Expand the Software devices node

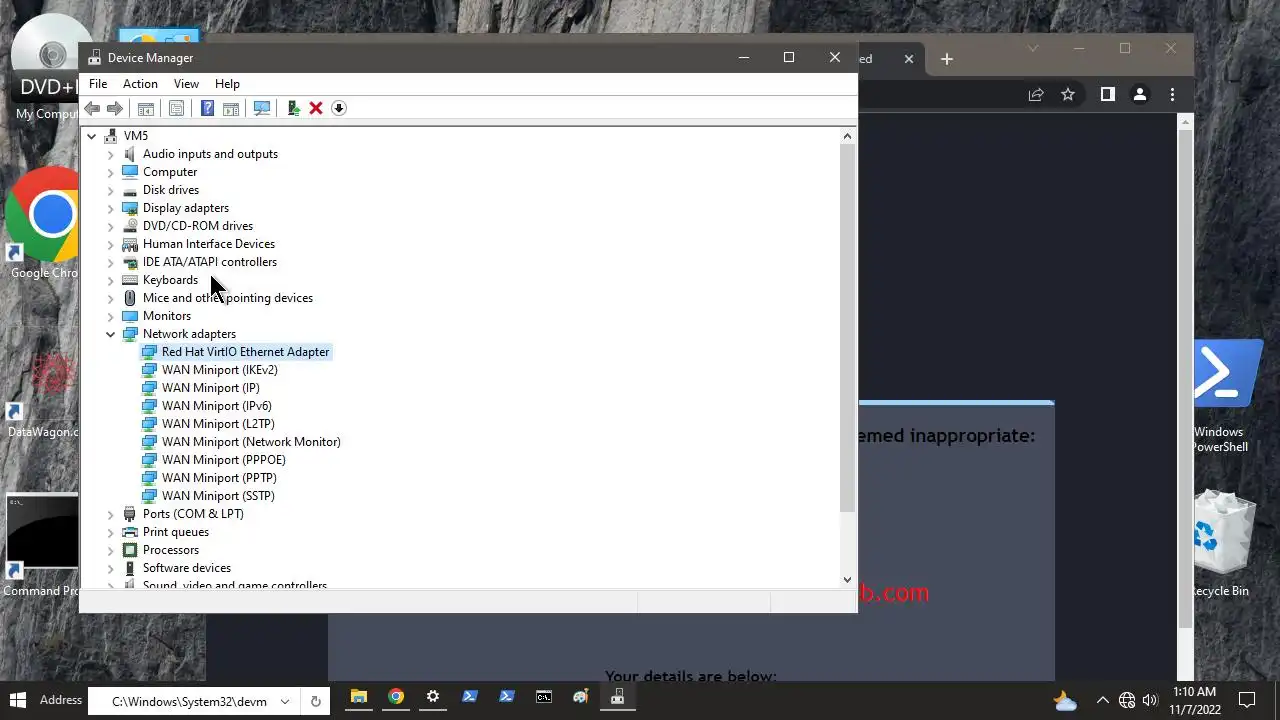111,568
